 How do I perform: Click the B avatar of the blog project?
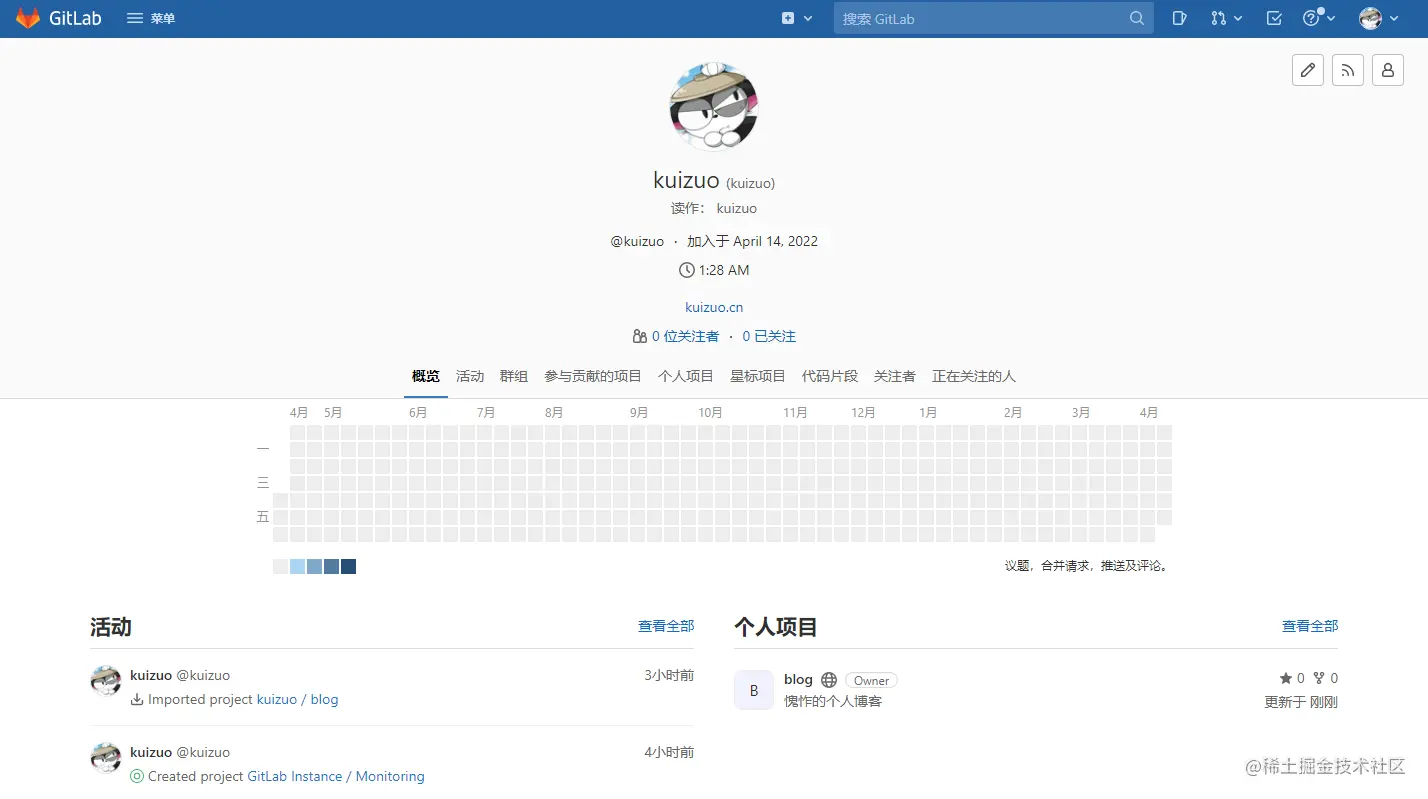[x=753, y=690]
